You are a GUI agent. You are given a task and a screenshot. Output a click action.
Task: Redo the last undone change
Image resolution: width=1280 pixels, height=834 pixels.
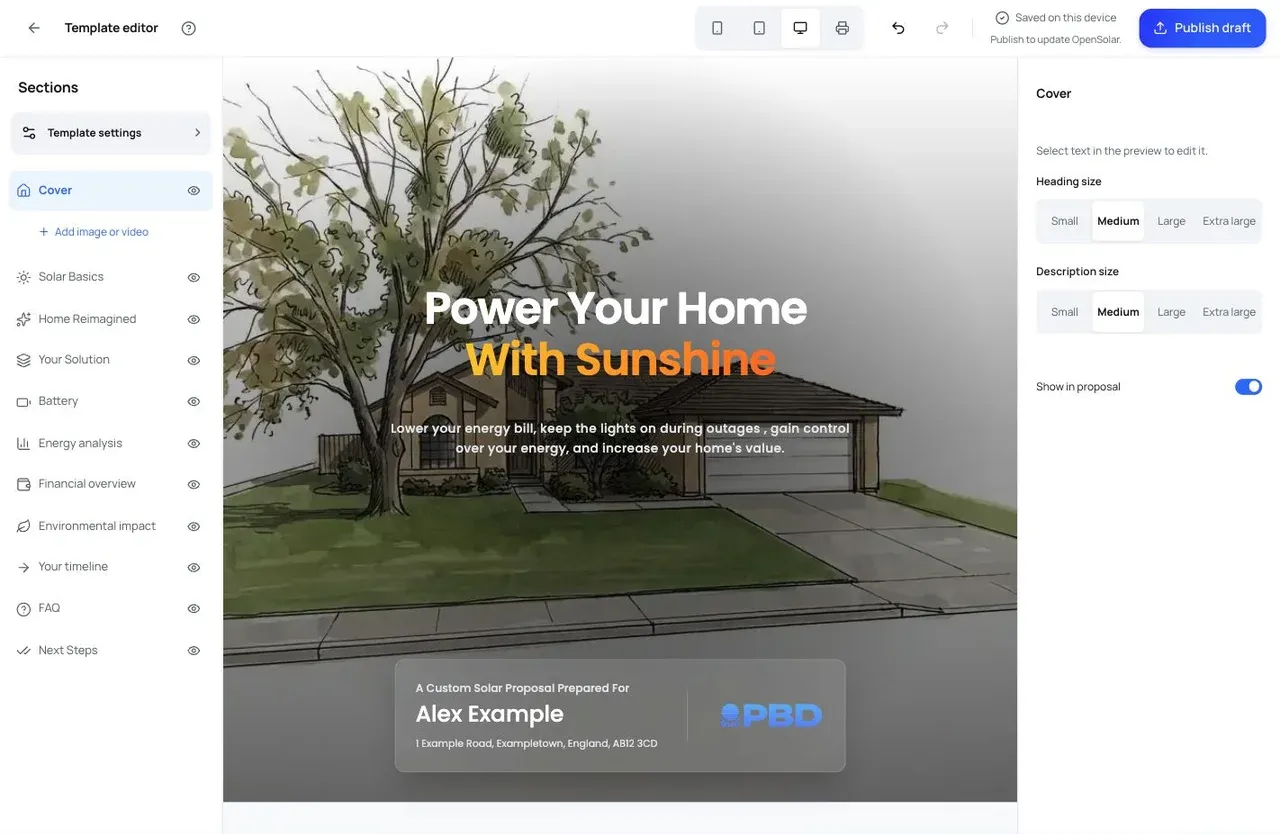(942, 28)
